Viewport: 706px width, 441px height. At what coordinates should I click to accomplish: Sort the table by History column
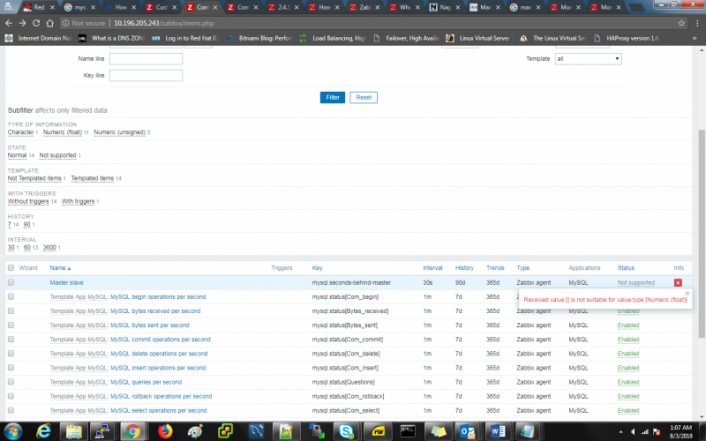pos(464,268)
